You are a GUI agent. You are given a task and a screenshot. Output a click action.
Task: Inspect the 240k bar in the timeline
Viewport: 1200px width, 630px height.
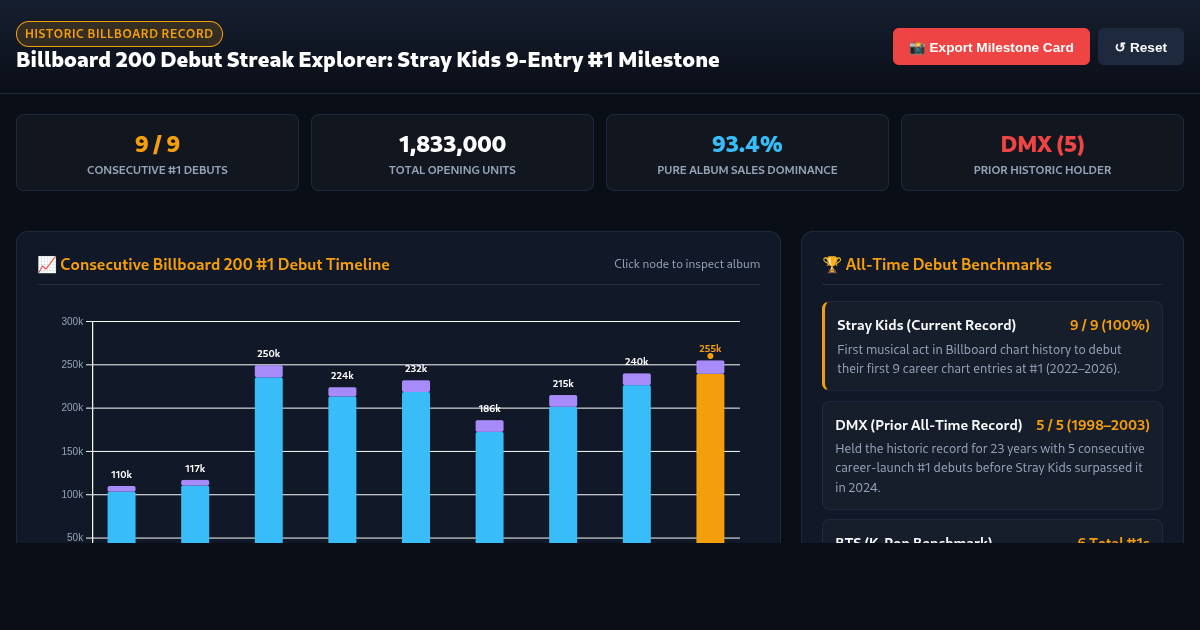click(x=637, y=458)
